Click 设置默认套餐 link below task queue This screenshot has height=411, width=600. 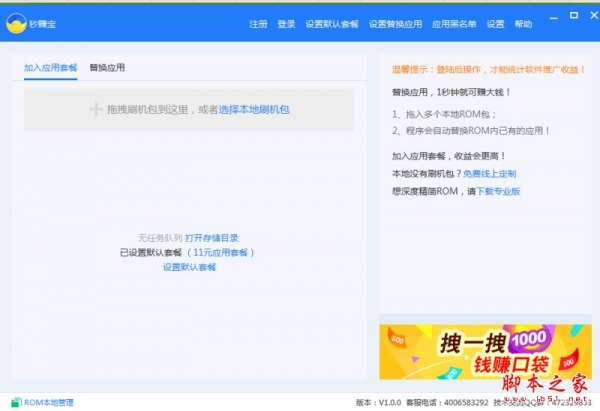189,267
